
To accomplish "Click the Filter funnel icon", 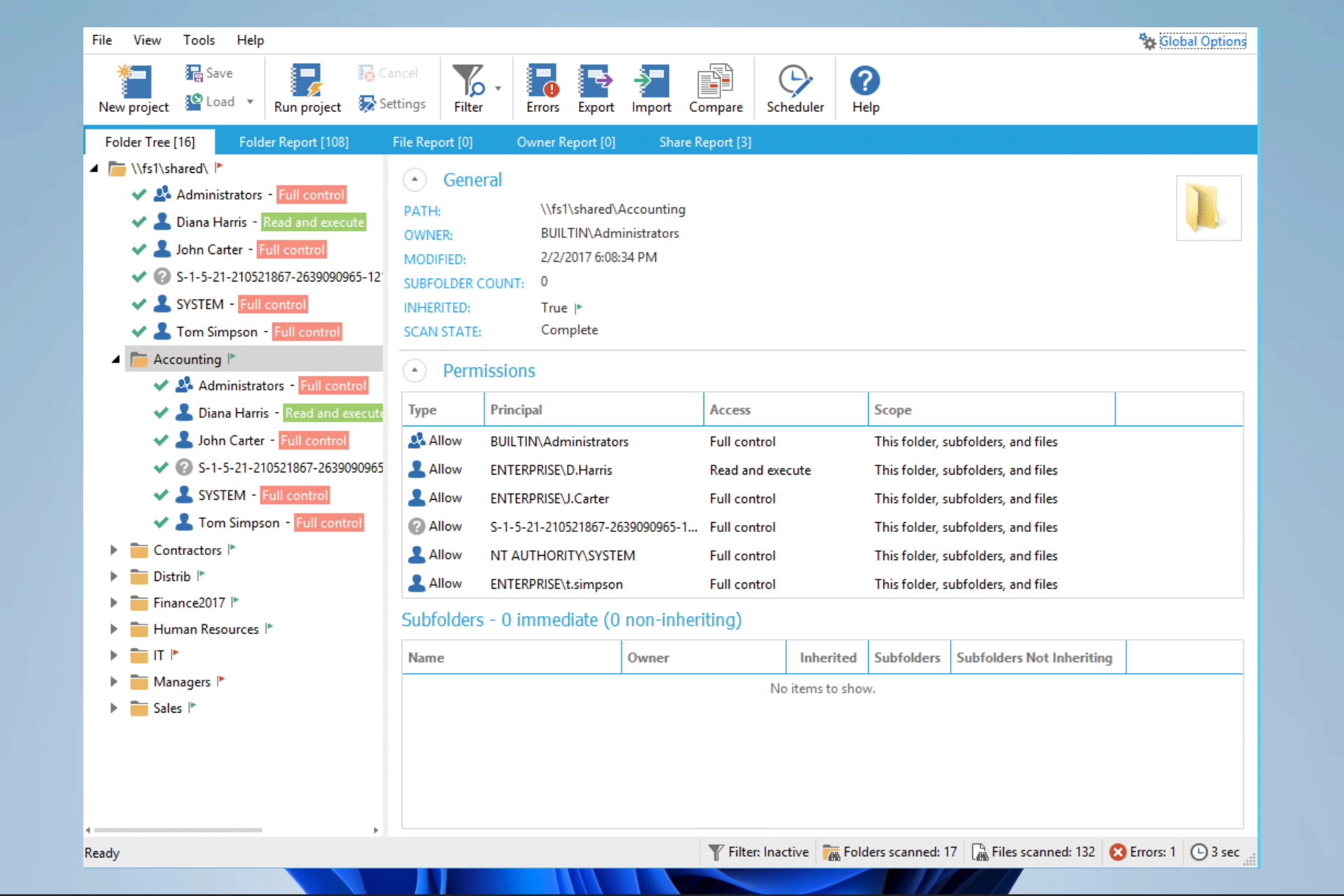I will tap(468, 81).
